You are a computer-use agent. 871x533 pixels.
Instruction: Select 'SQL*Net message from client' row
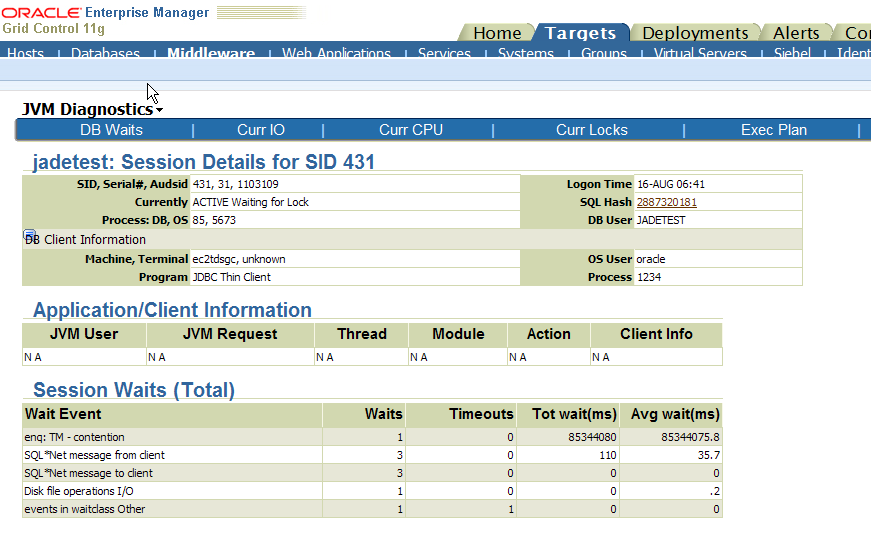point(372,455)
